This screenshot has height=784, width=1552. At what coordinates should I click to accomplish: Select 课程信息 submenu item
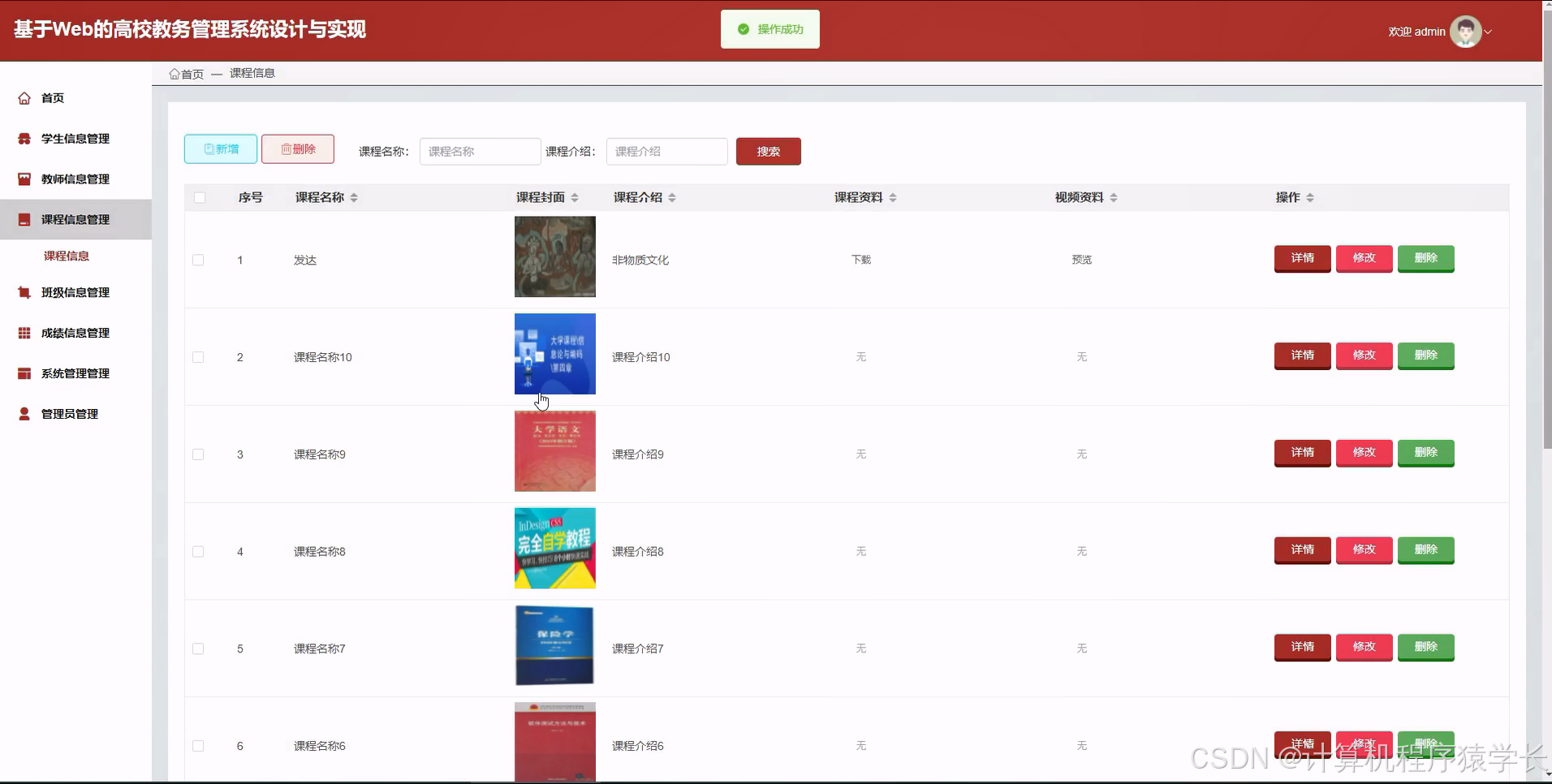[x=67, y=256]
